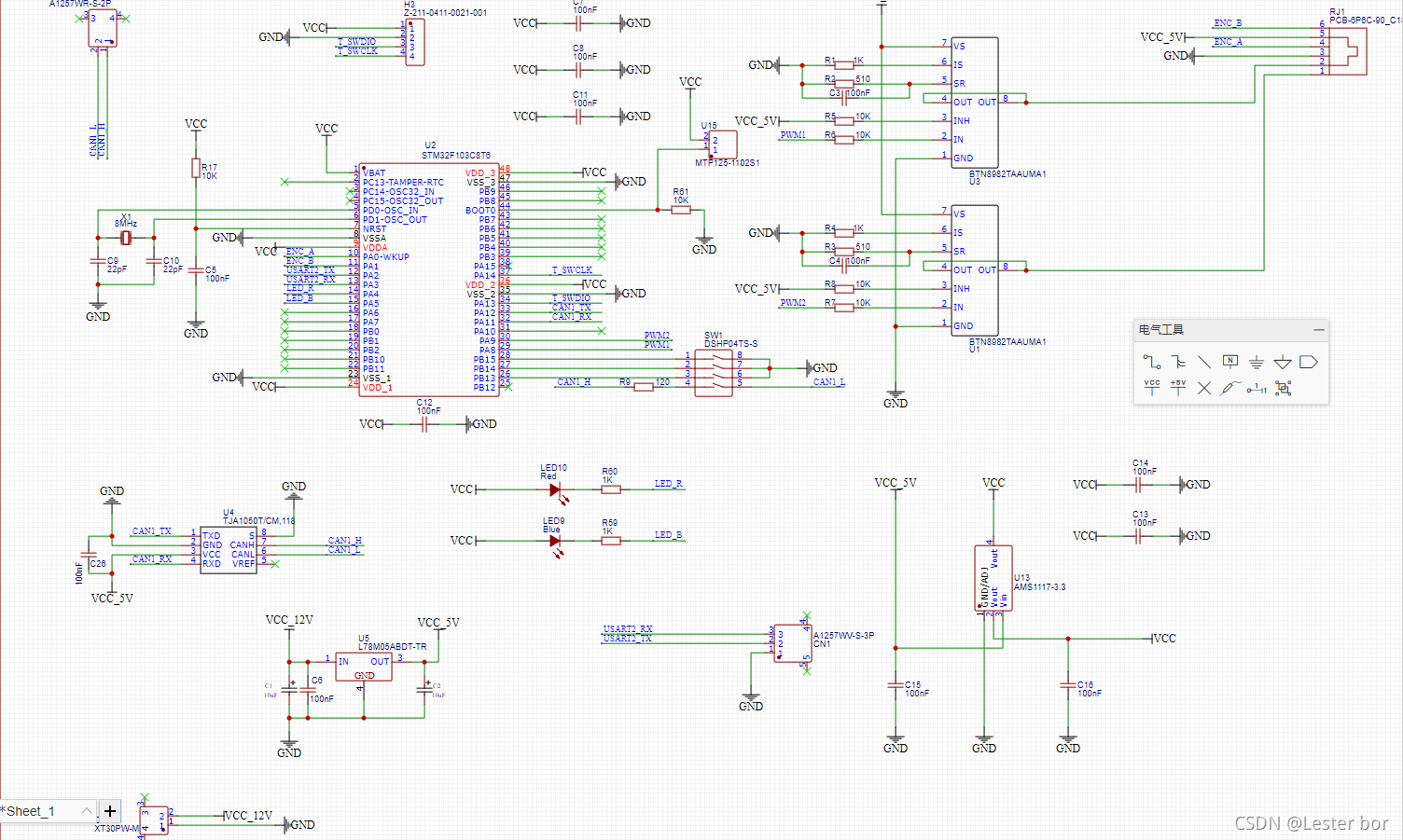Select the CAN1_H net label near R9
Viewport: 1403px width, 840px height.
(574, 382)
